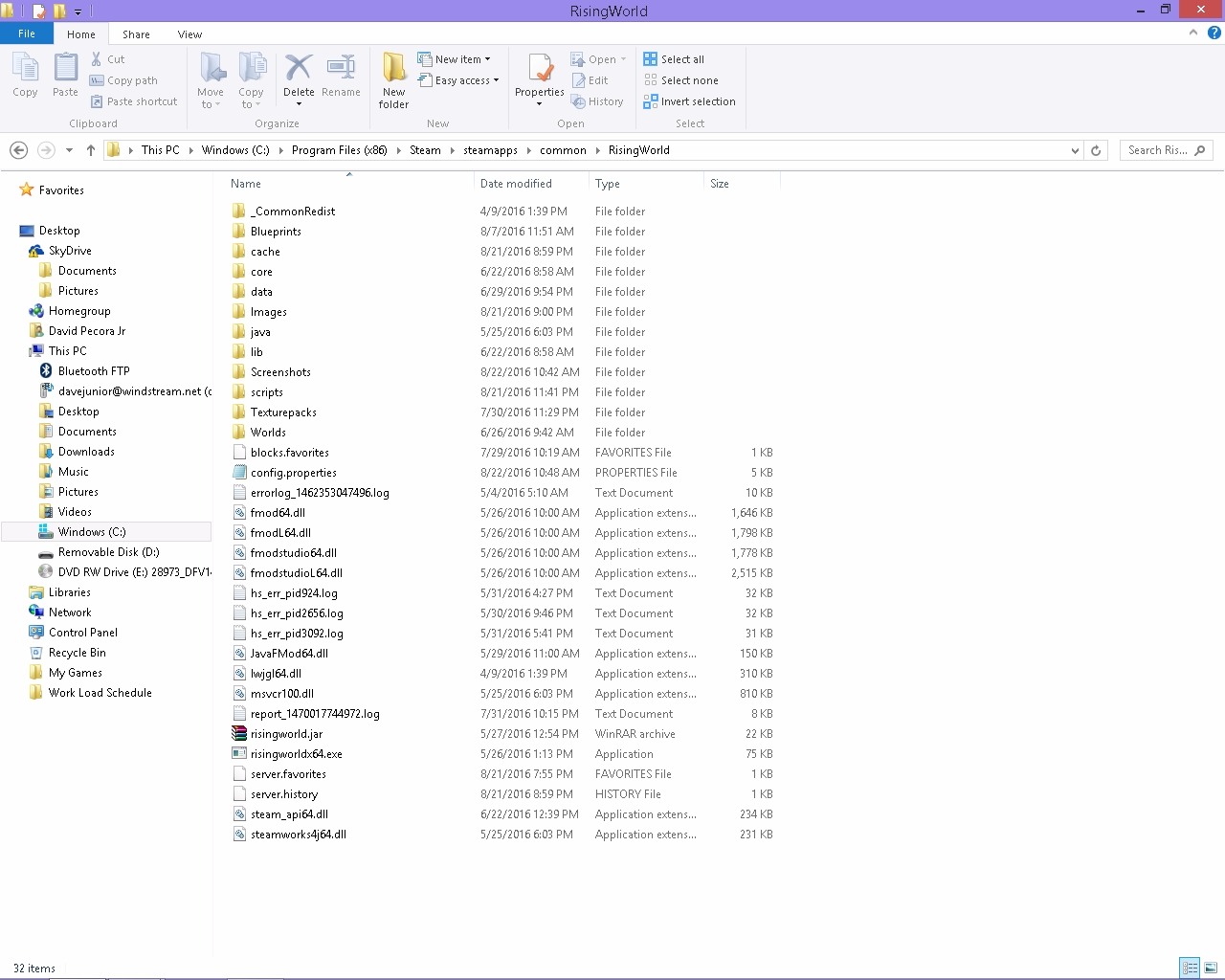Screen dimensions: 1225x980
Task: Click Select all in the ribbon
Action: pyautogui.click(x=674, y=59)
